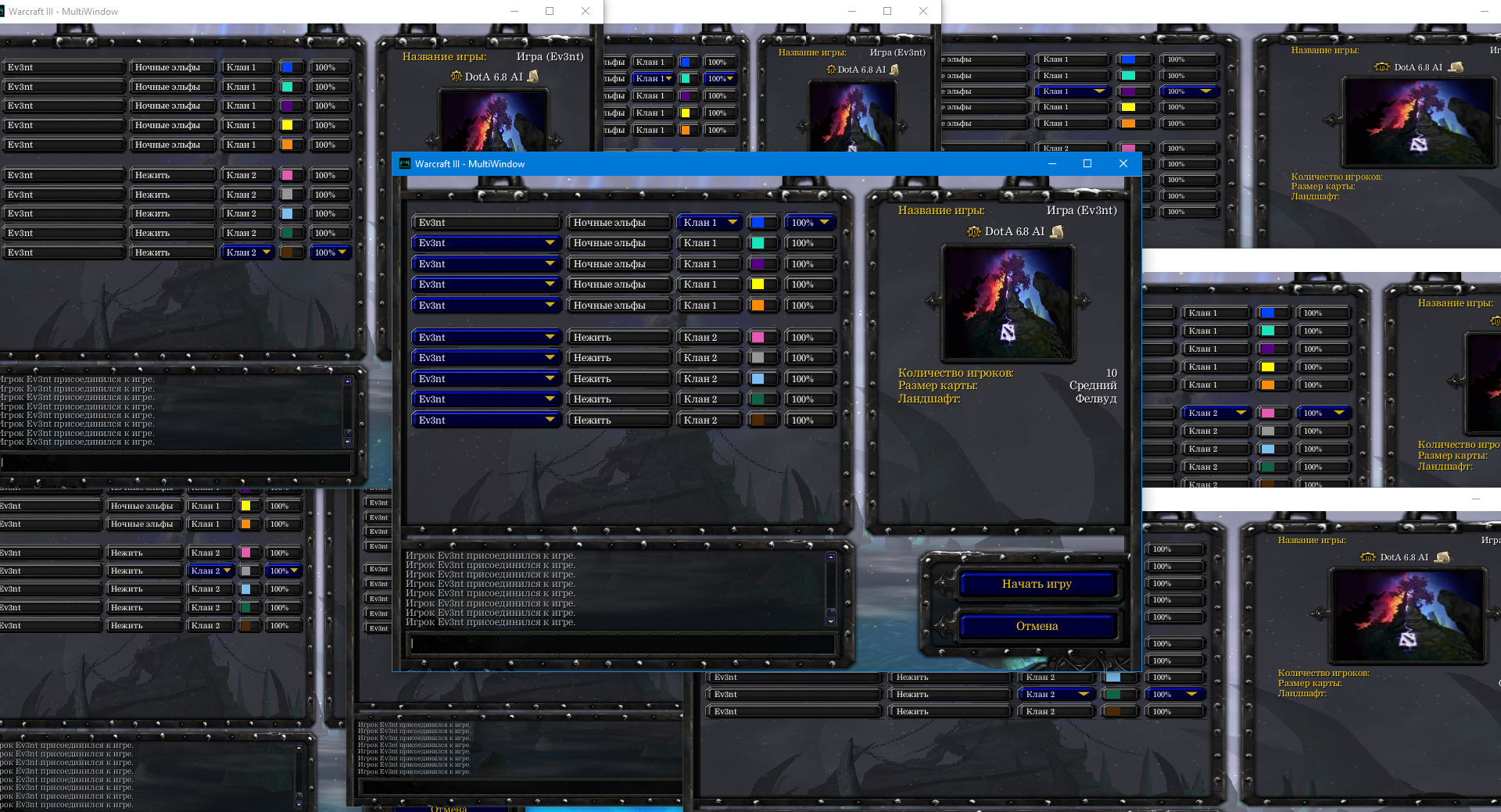This screenshot has width=1501, height=812.
Task: Open the 100% handicap dropdown beside the teal color, top-middle background window
Action: [720, 79]
